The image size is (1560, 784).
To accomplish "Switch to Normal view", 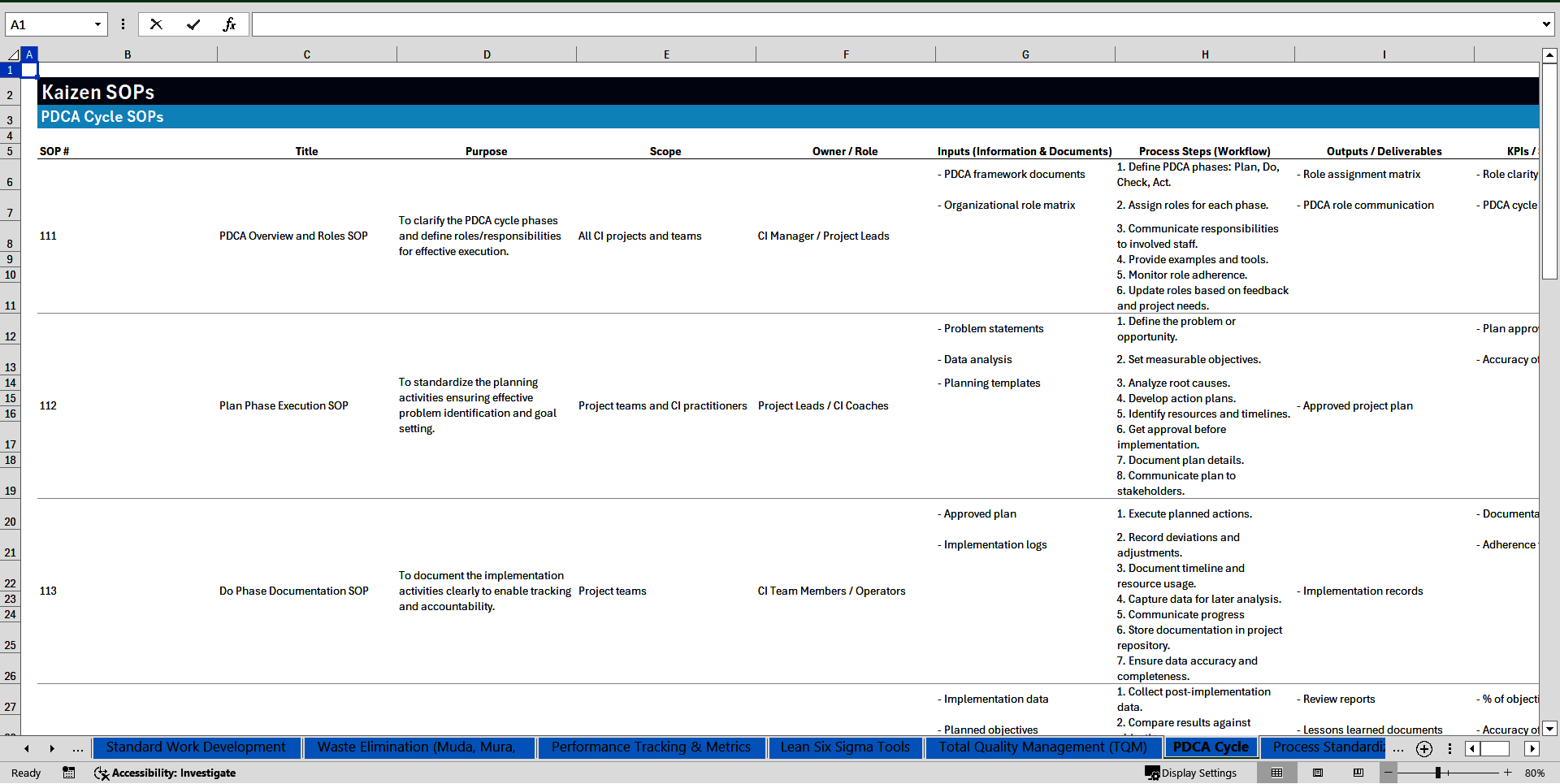I will pos(1276,773).
